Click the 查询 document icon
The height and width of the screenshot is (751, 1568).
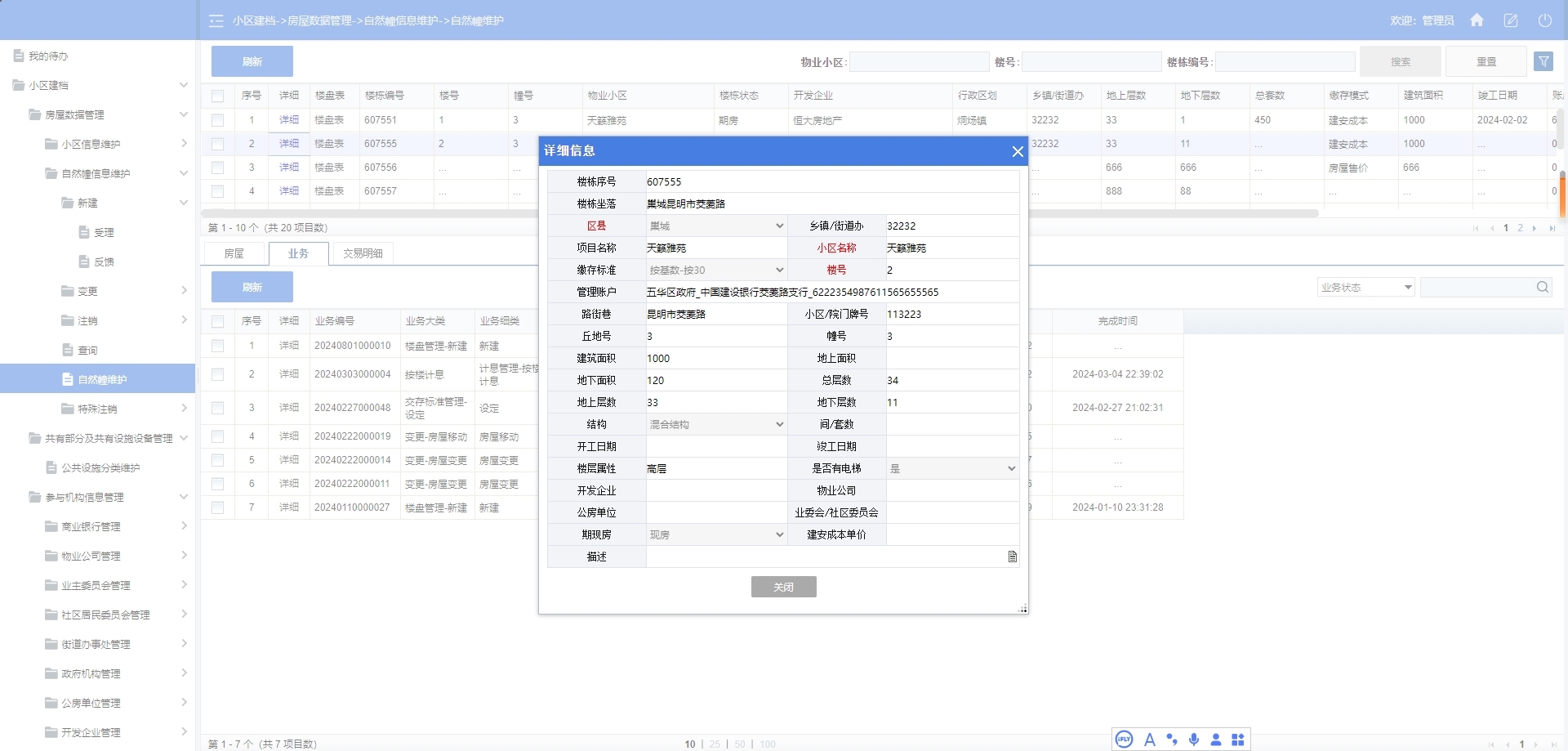tap(68, 350)
